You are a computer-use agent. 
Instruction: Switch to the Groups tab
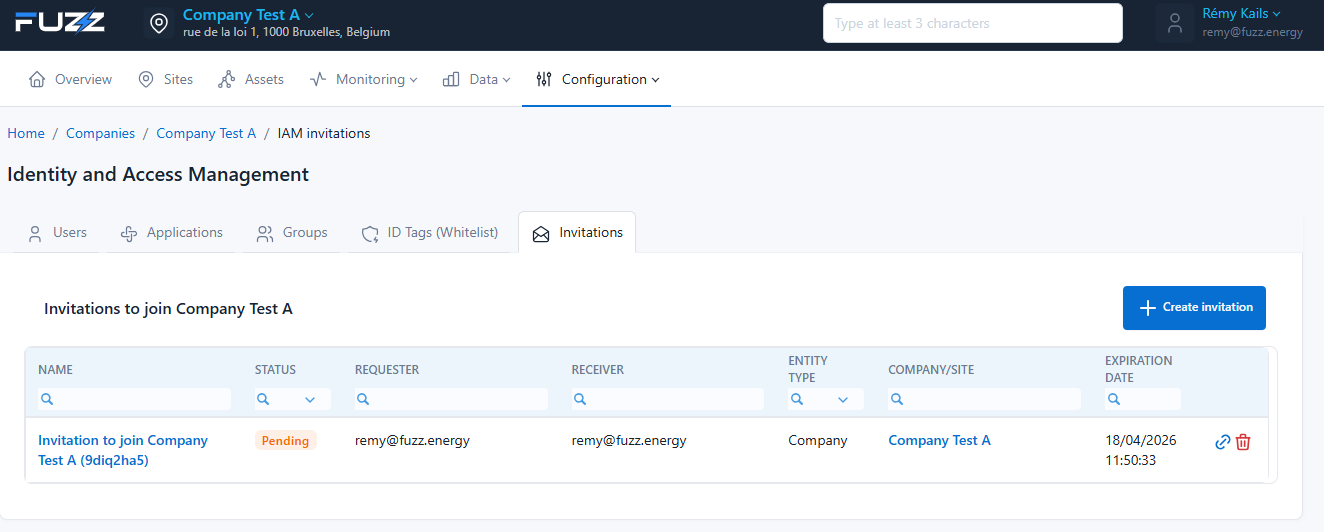click(x=292, y=232)
